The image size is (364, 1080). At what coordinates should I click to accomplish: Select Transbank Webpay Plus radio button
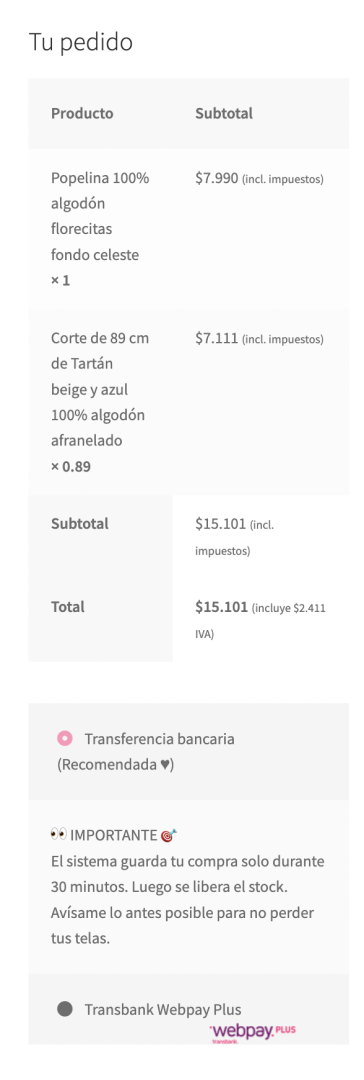pos(65,1009)
